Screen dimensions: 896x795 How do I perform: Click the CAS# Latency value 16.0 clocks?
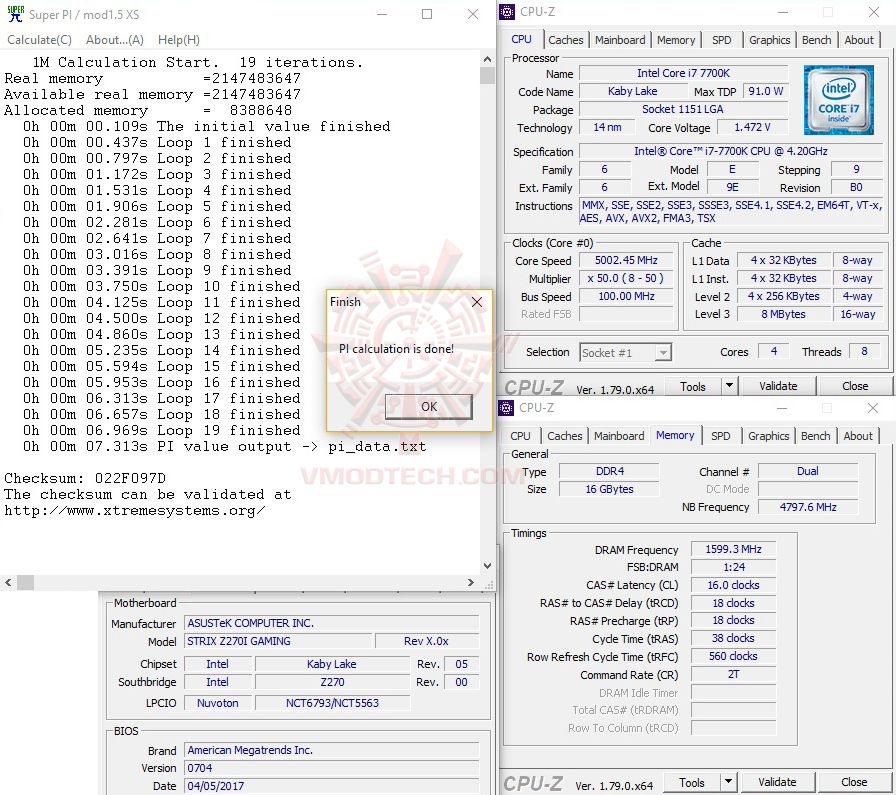[733, 585]
